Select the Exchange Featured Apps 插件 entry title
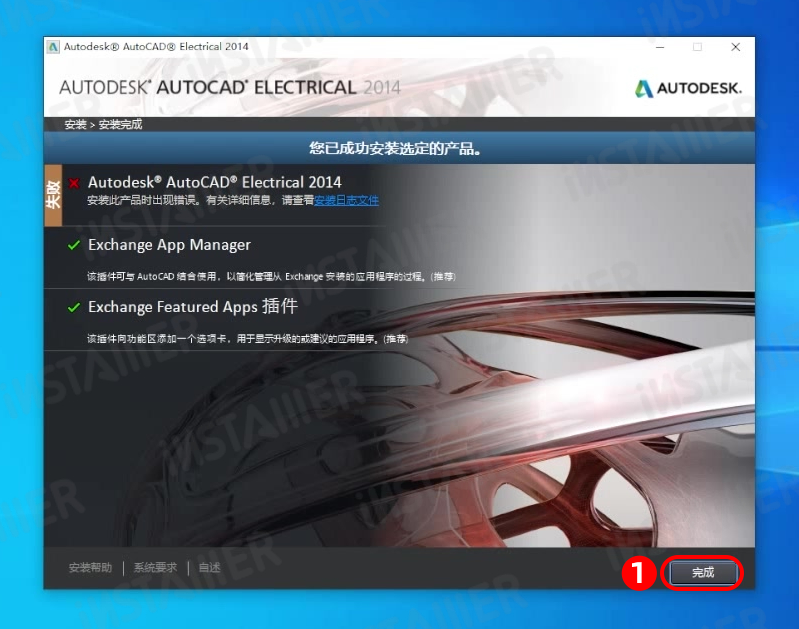This screenshot has width=799, height=629. [x=193, y=306]
